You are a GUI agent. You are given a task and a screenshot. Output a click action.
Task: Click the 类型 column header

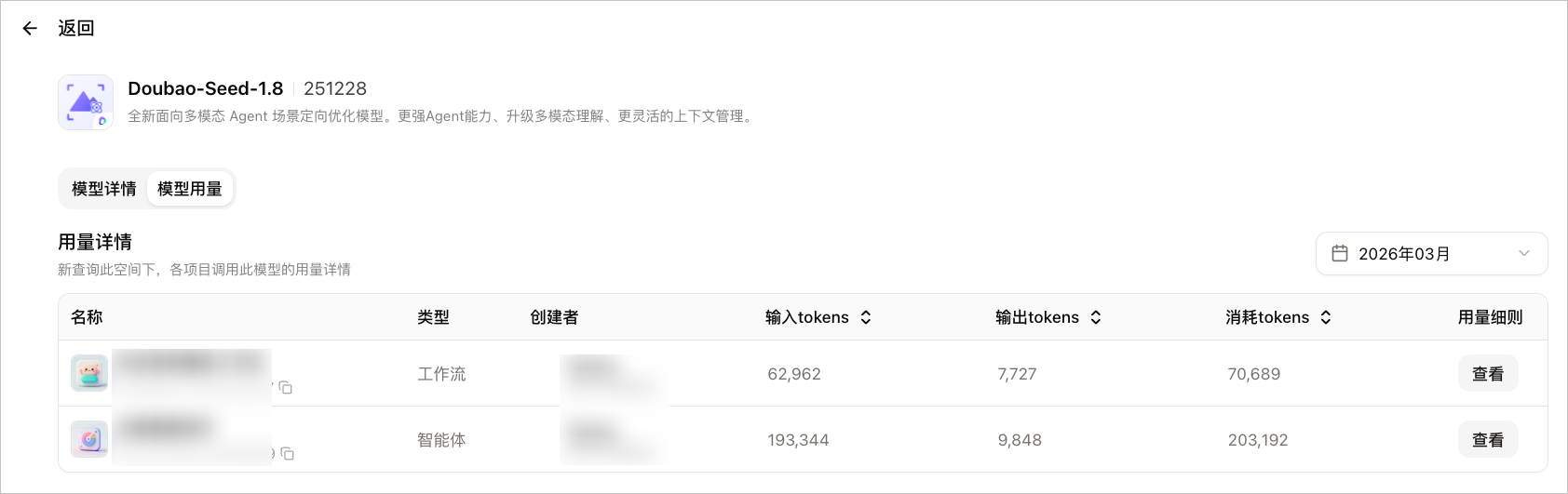point(433,317)
